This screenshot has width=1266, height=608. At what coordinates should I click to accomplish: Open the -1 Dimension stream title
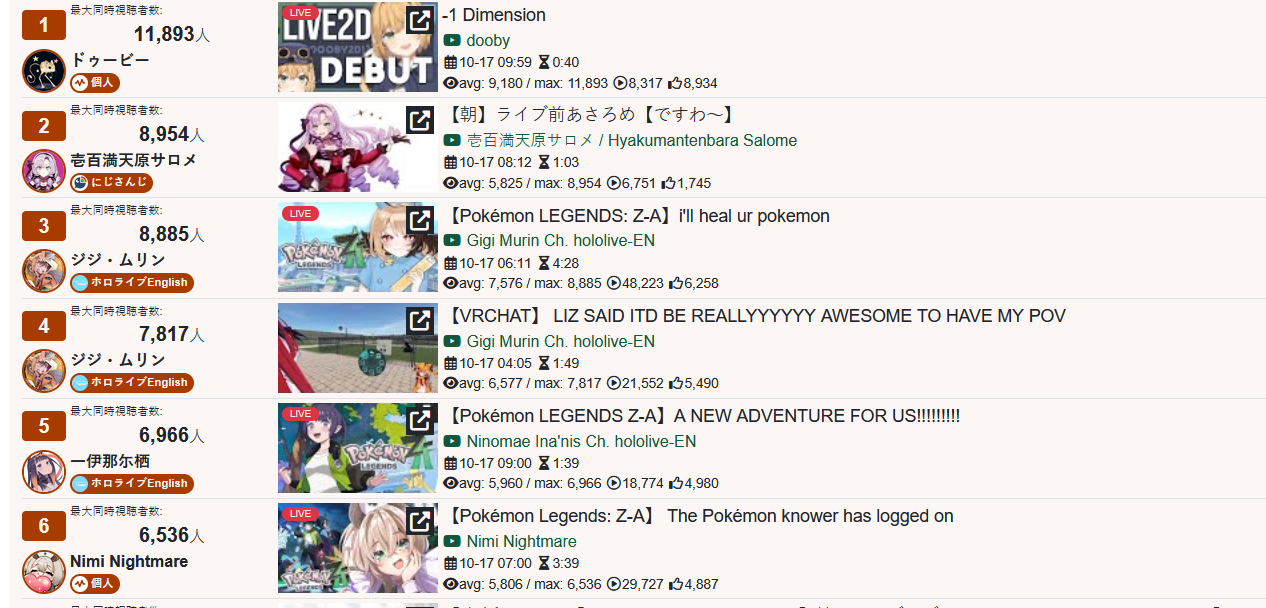click(x=494, y=15)
